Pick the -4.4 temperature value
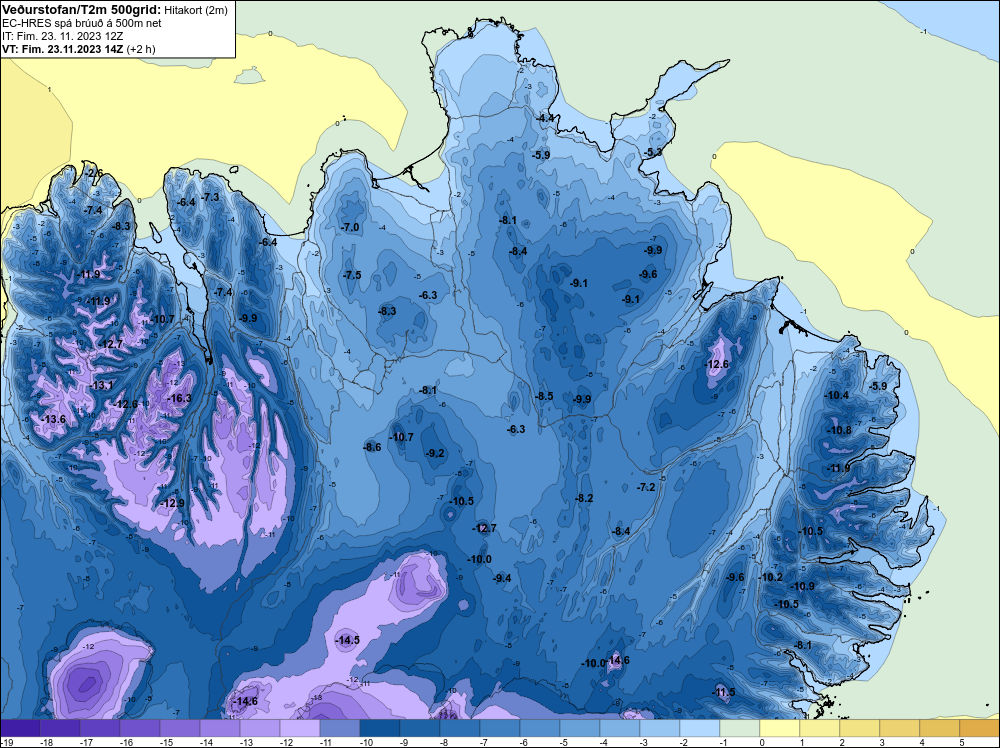 click(x=545, y=118)
